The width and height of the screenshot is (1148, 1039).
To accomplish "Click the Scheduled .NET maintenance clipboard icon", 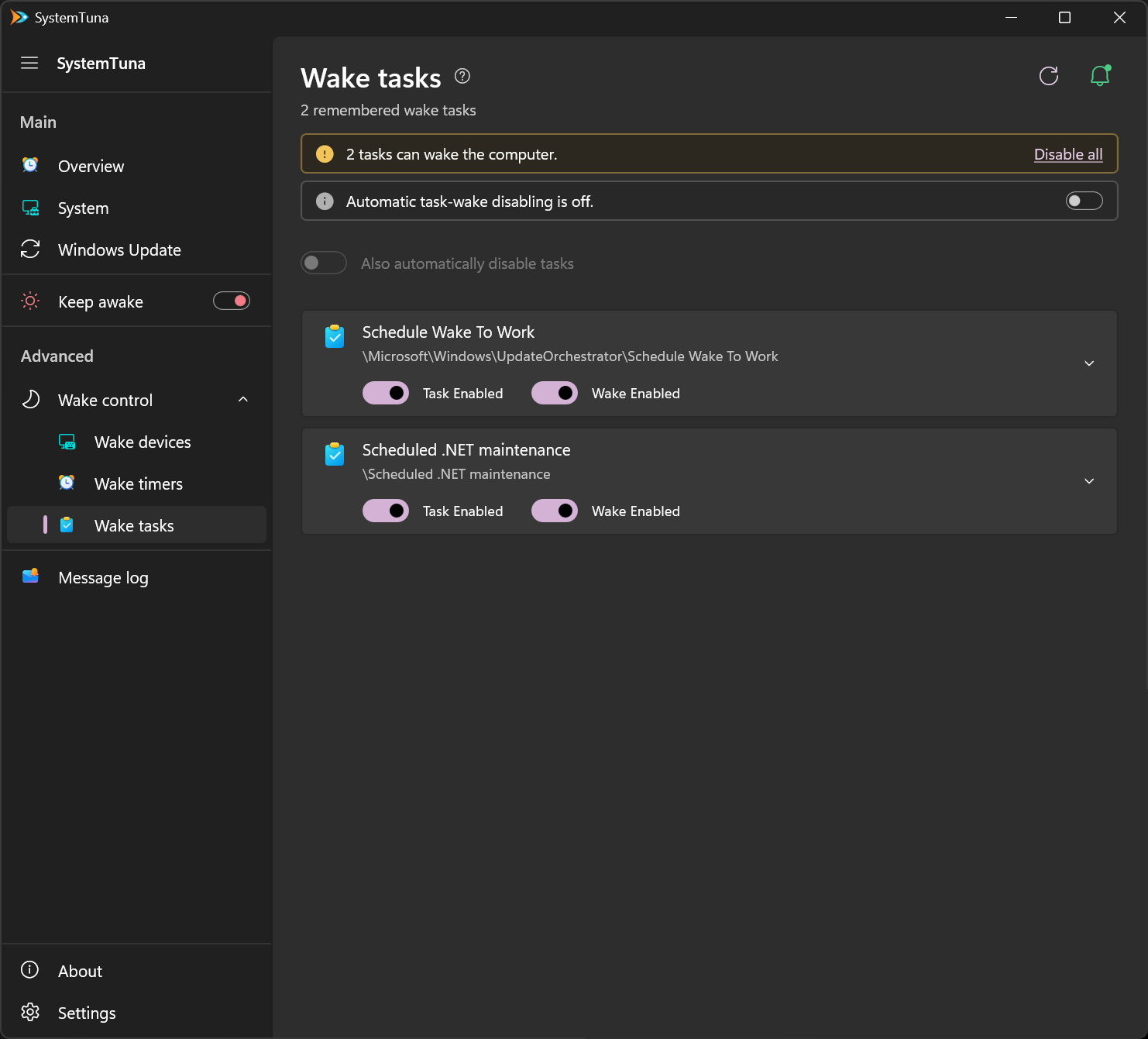I will click(335, 454).
